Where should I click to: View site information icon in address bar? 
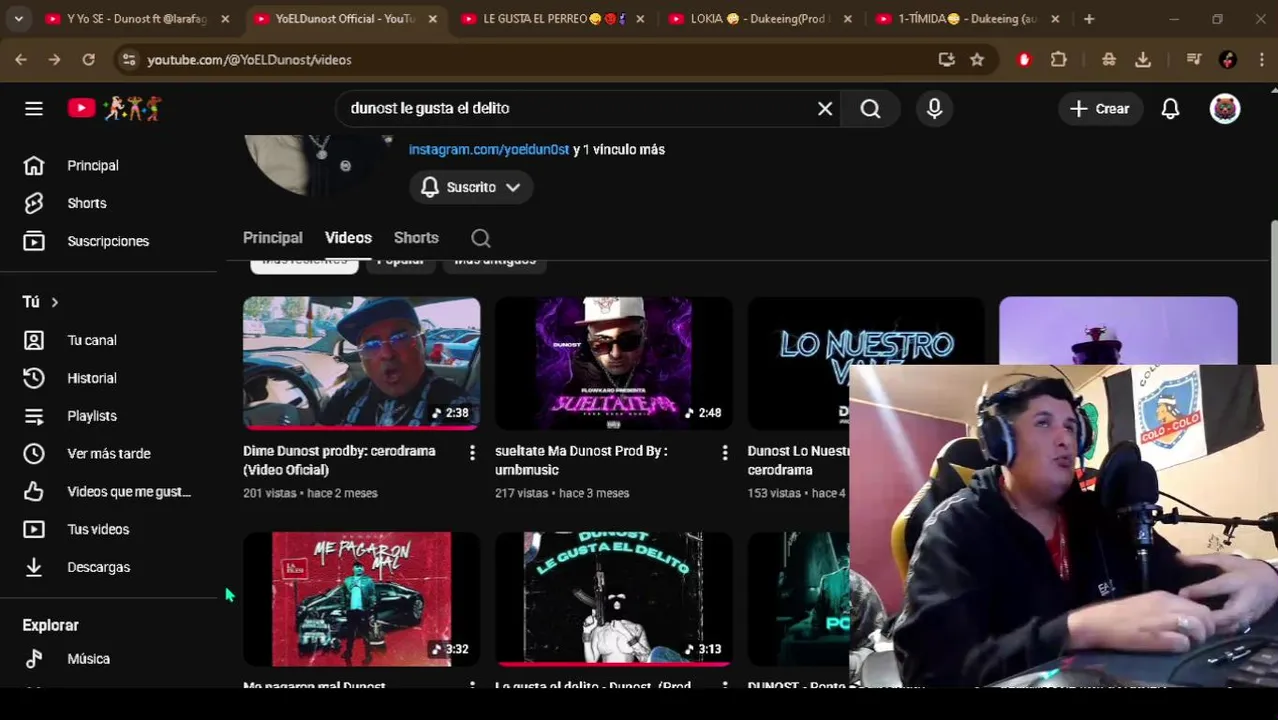click(129, 60)
